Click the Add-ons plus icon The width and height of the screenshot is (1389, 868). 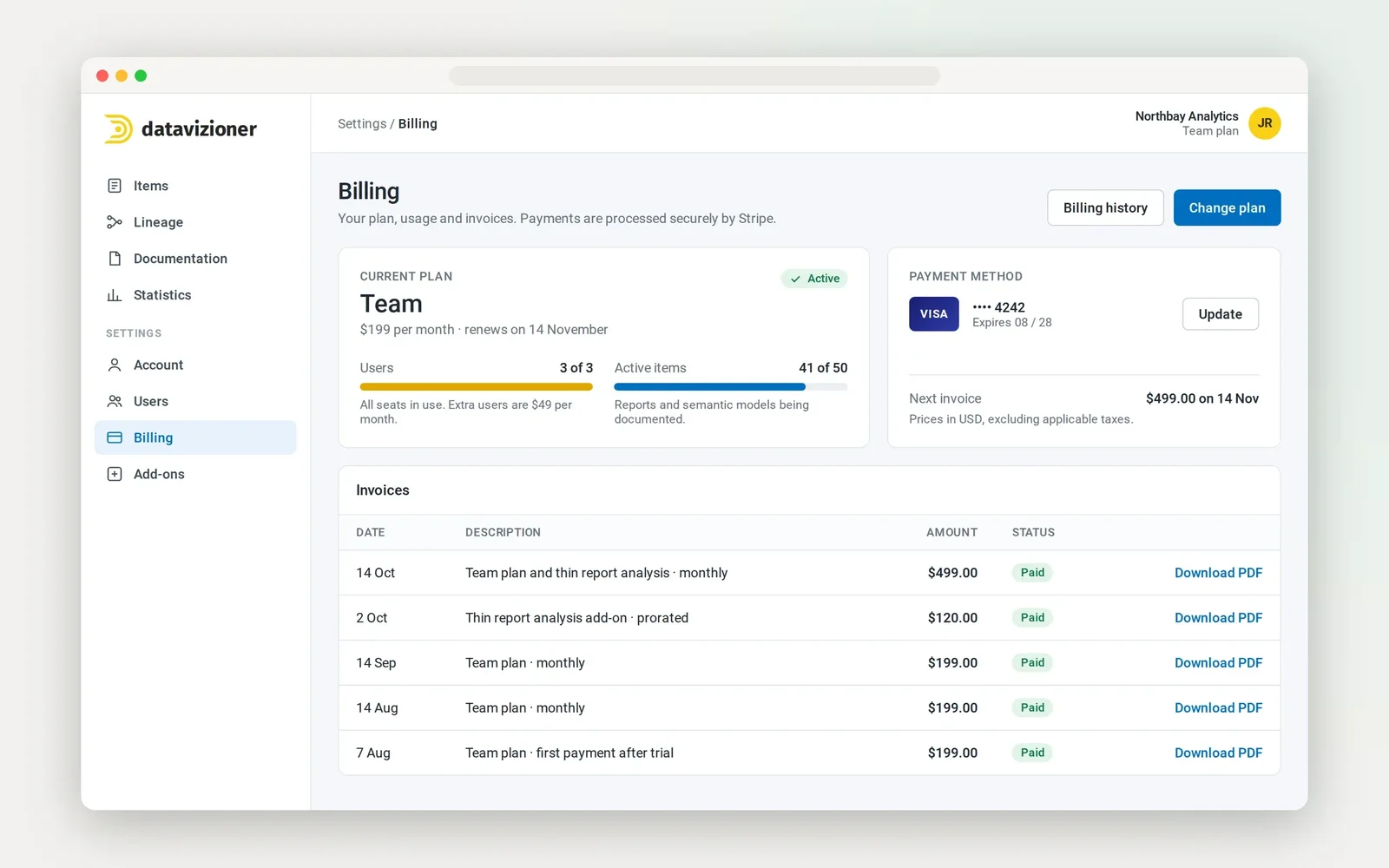115,474
